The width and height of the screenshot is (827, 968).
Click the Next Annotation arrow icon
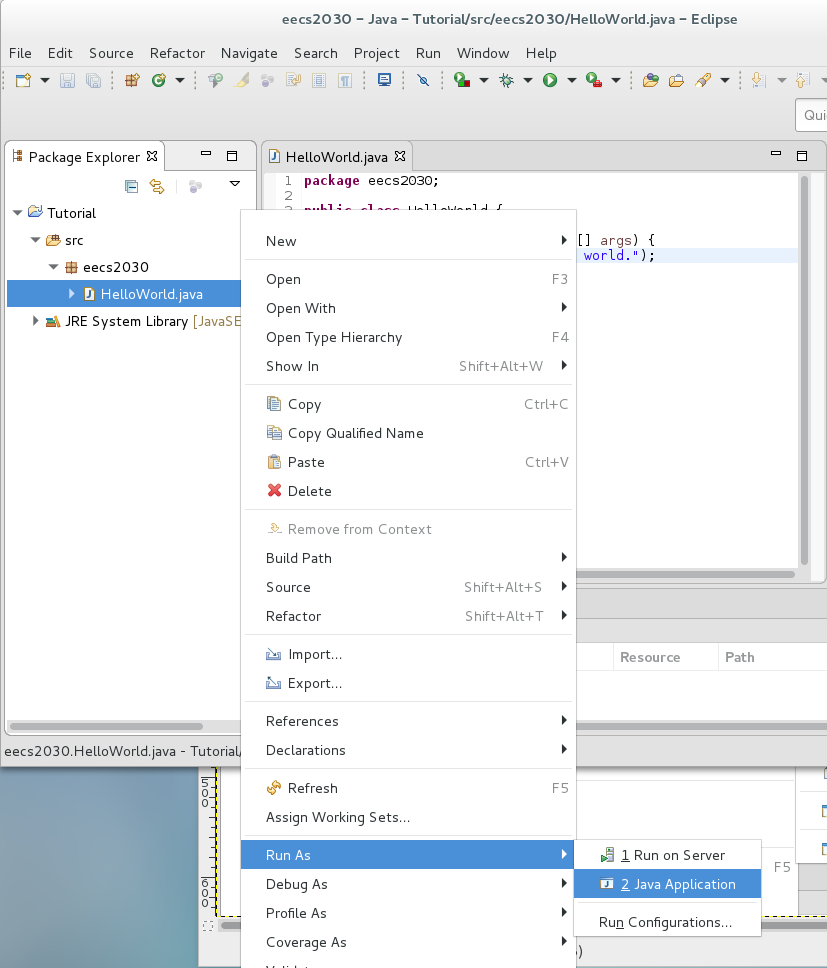(x=758, y=80)
